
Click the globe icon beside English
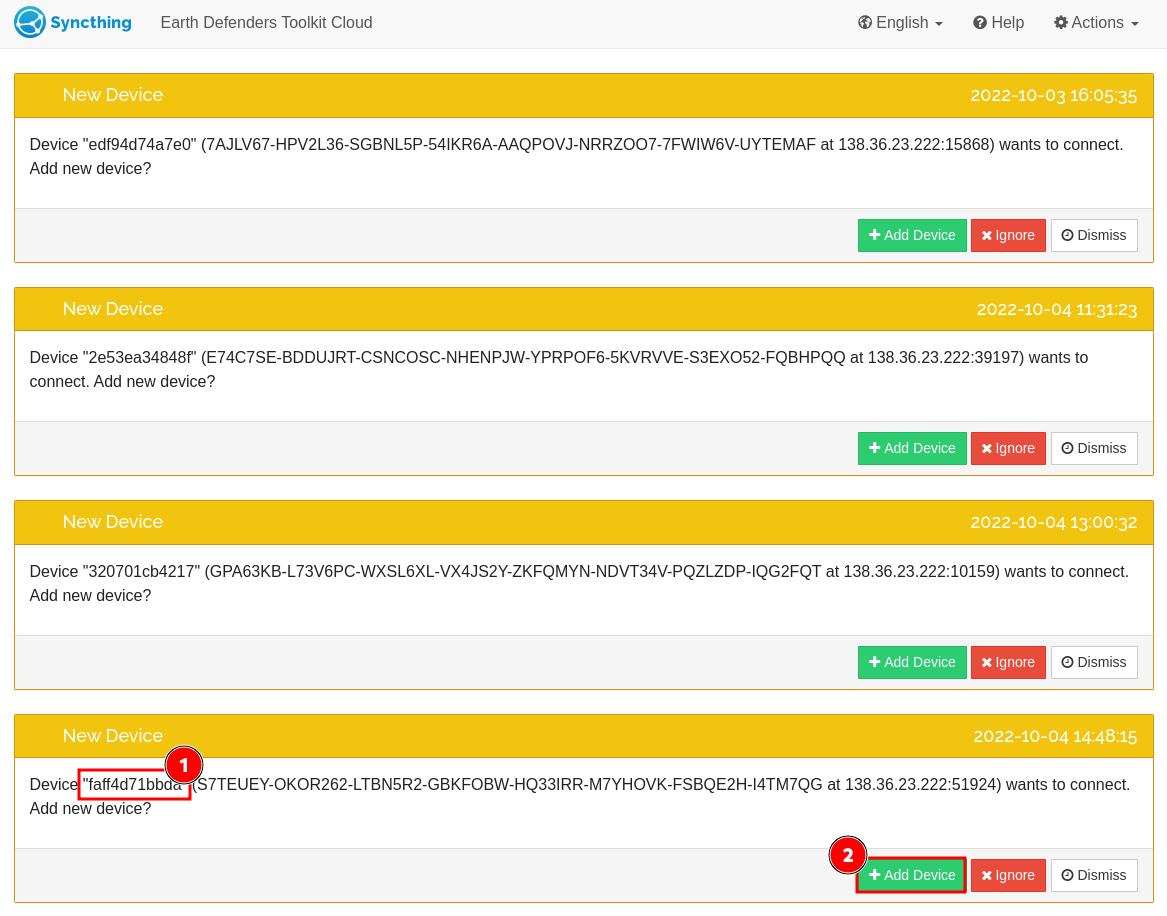pyautogui.click(x=865, y=22)
